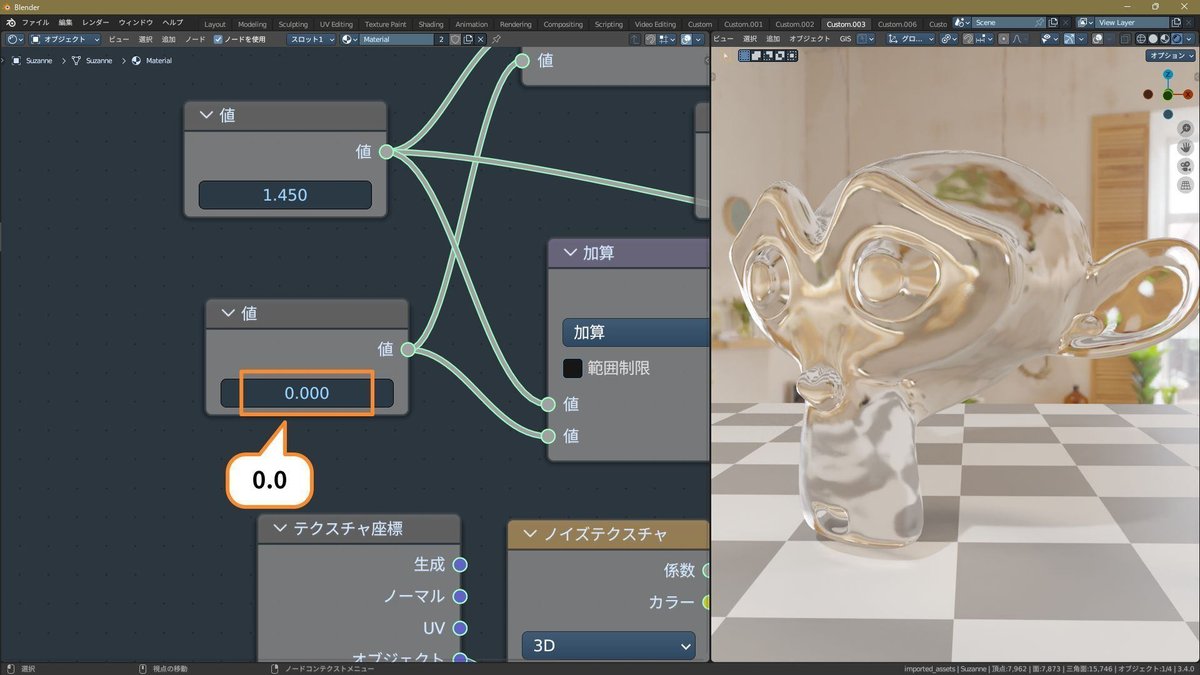Viewport: 1200px width, 675px height.
Task: Switch to the Custom.006 workspace tab
Action: [897, 24]
